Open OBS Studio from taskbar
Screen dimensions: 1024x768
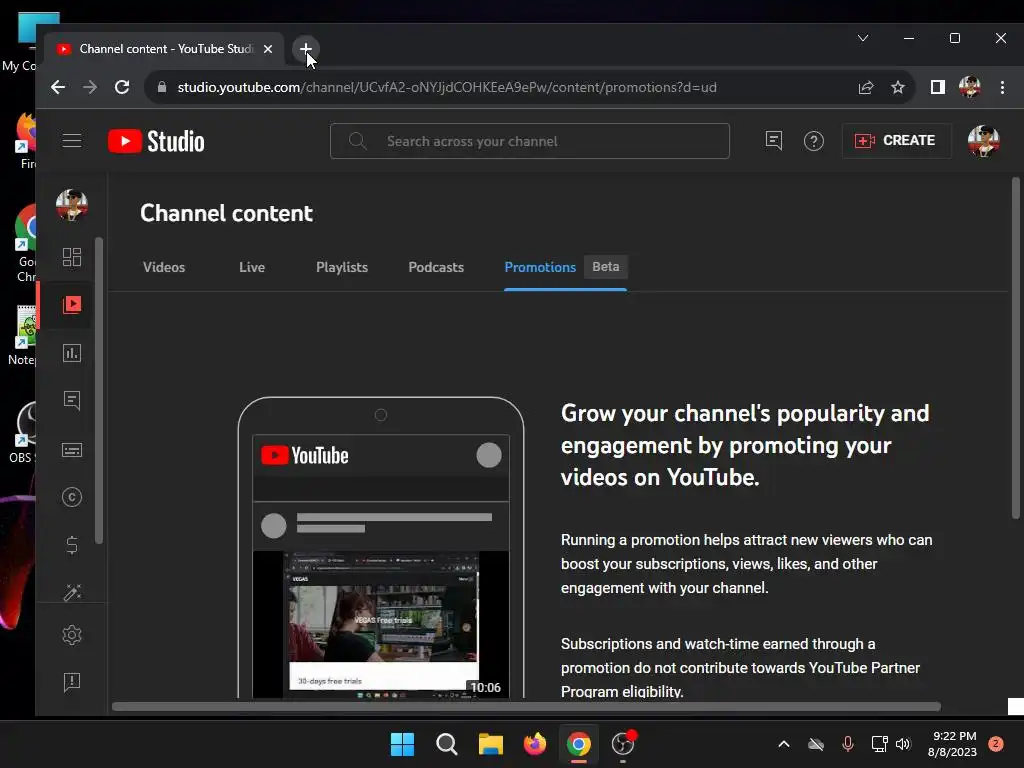tap(623, 744)
